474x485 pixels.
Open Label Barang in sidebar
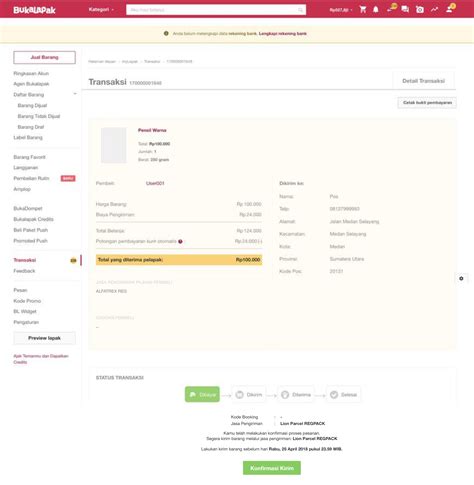(28, 137)
